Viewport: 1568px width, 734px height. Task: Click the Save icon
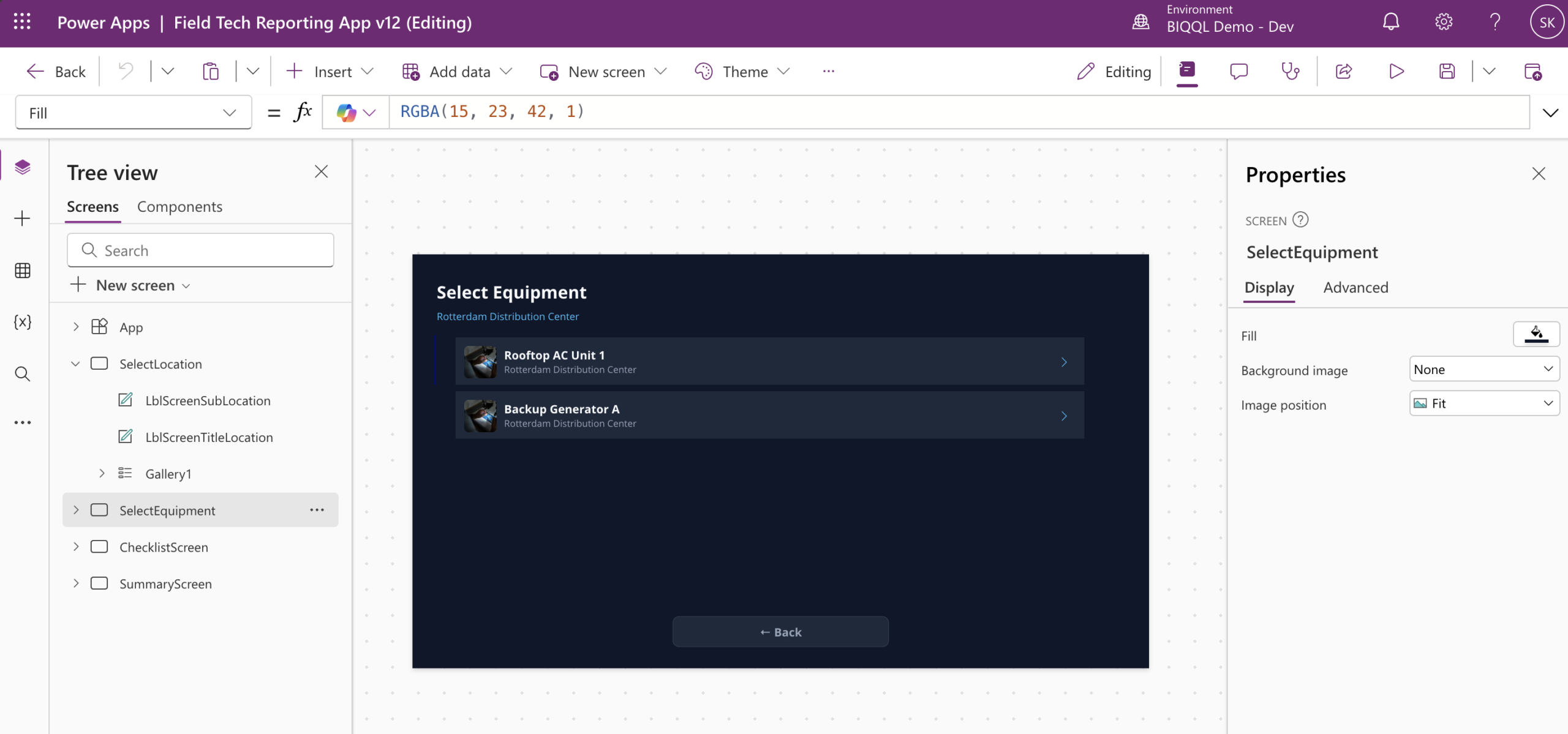tap(1447, 72)
